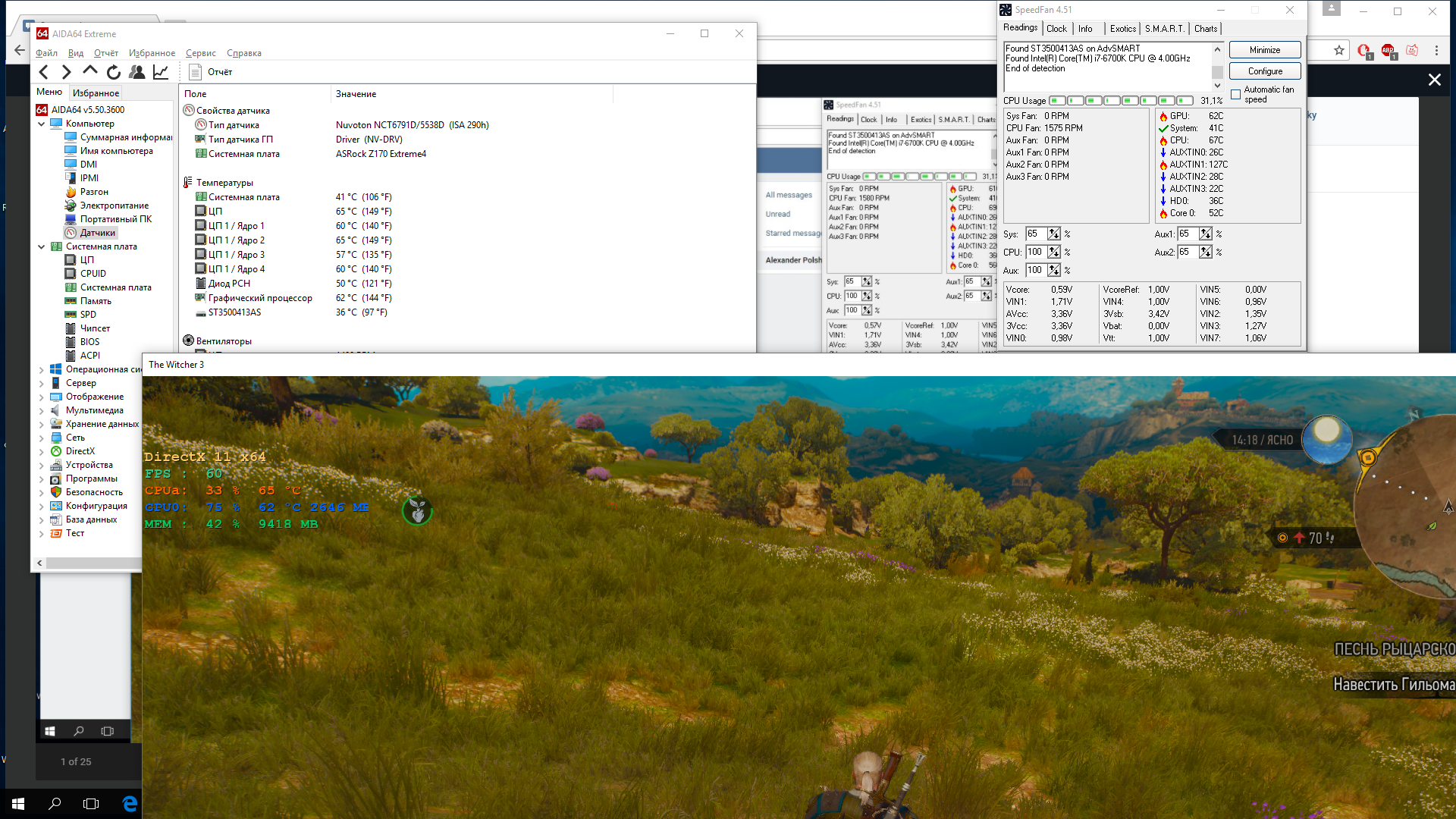Enable Automatic fan speed checkbox
This screenshot has height=819, width=1456.
tap(1236, 95)
